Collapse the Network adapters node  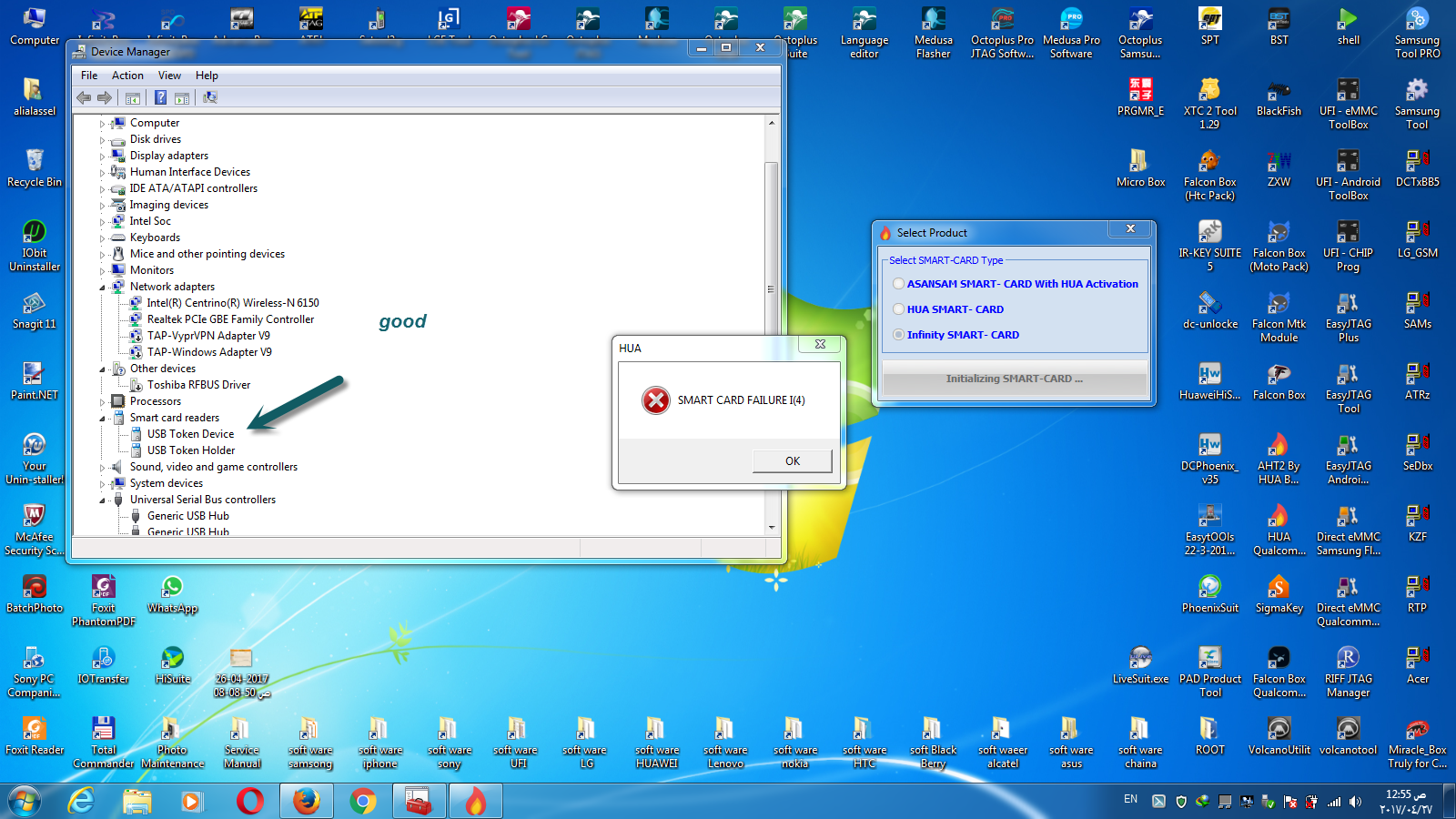(x=103, y=287)
